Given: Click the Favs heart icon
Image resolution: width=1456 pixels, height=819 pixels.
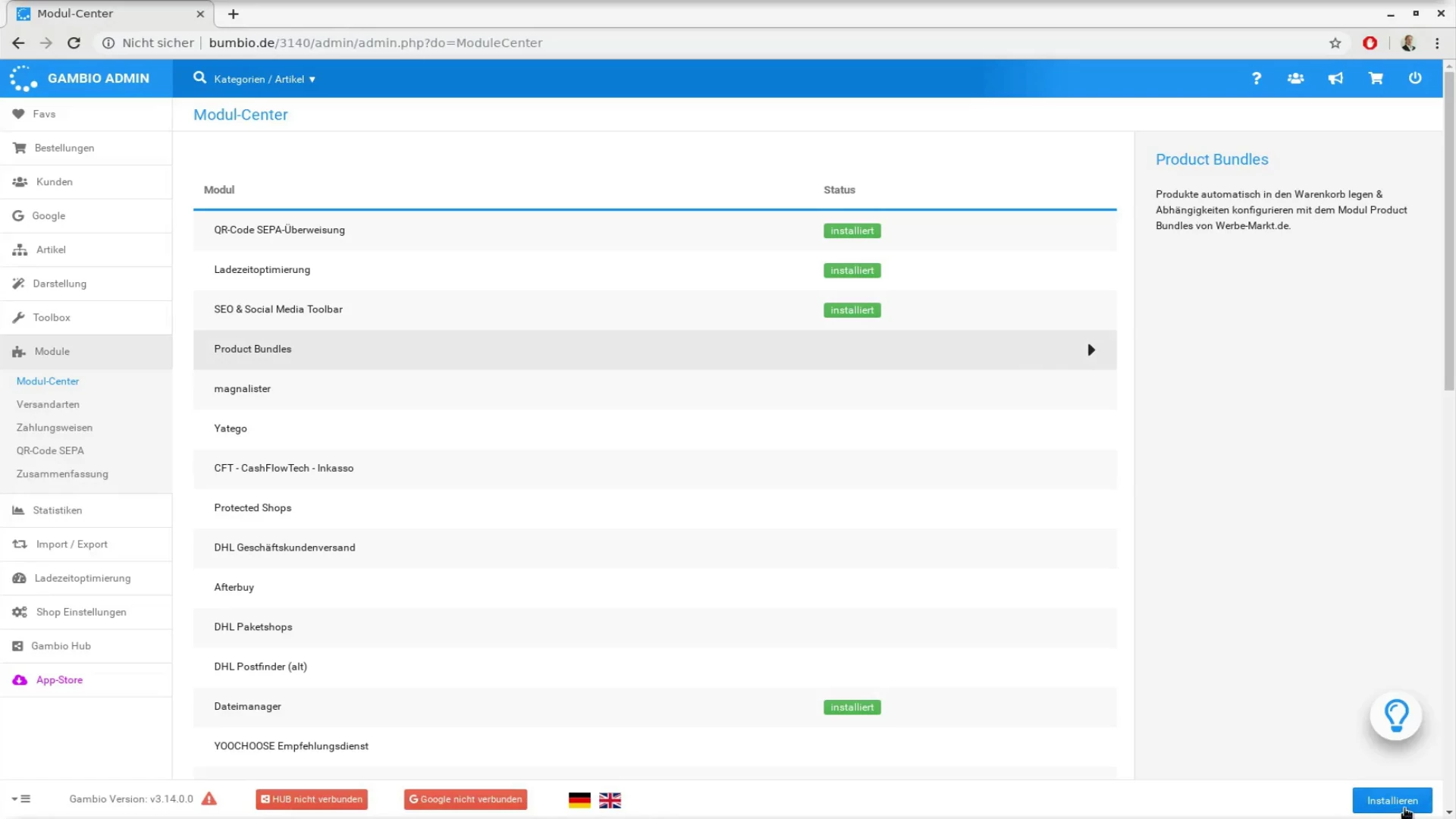Looking at the screenshot, I should coord(18,114).
